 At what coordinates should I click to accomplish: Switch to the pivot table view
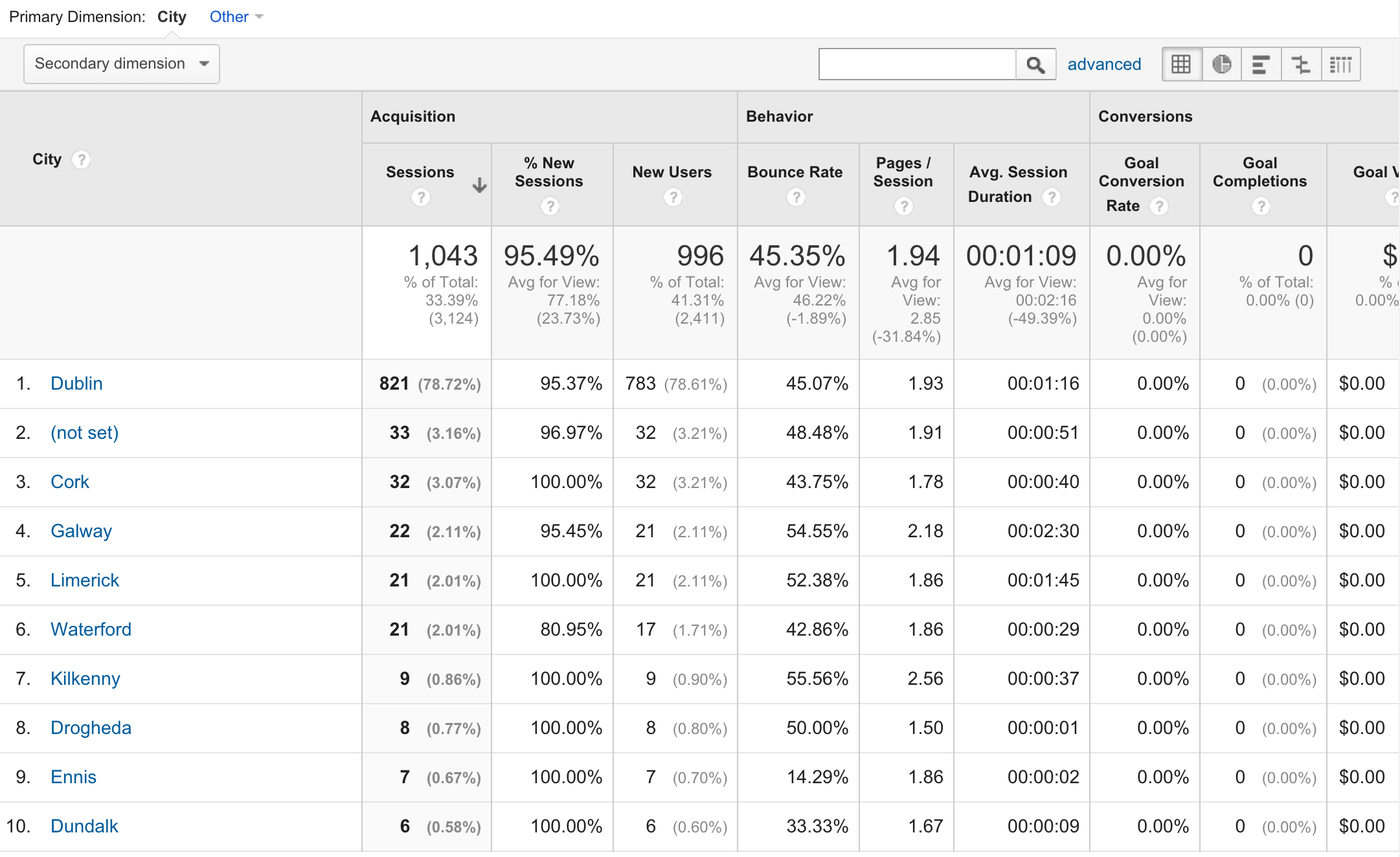[1340, 64]
